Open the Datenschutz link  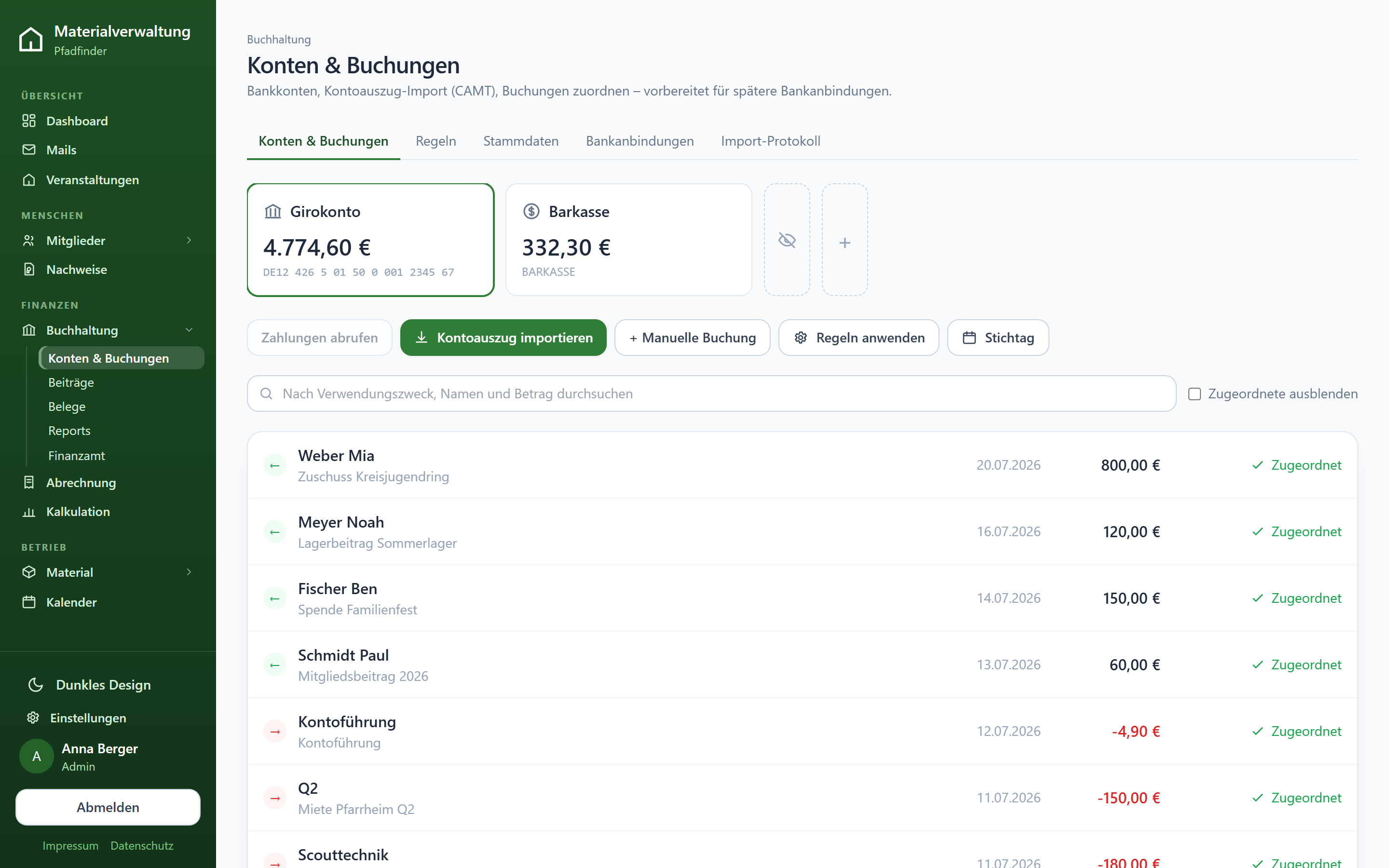(142, 846)
